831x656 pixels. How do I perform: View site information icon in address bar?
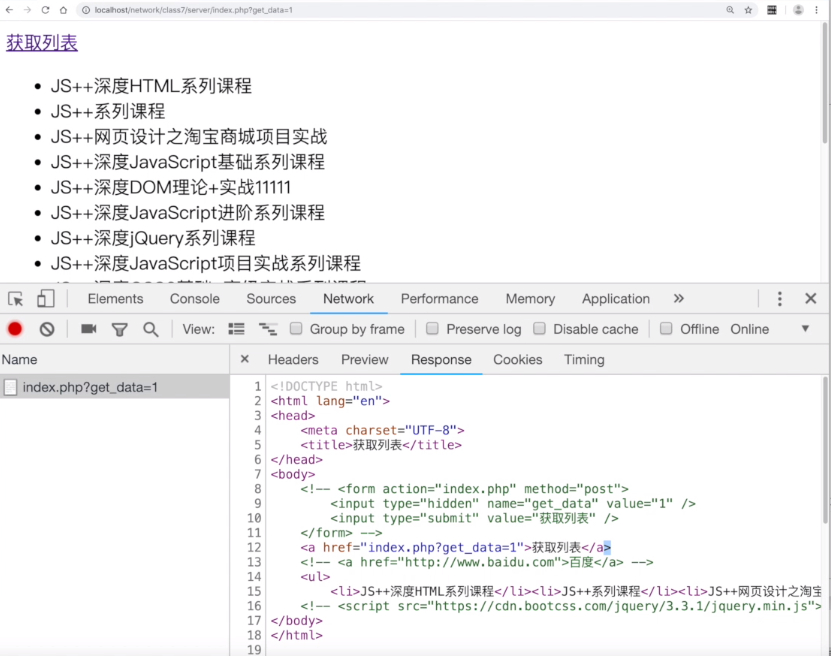tap(86, 10)
